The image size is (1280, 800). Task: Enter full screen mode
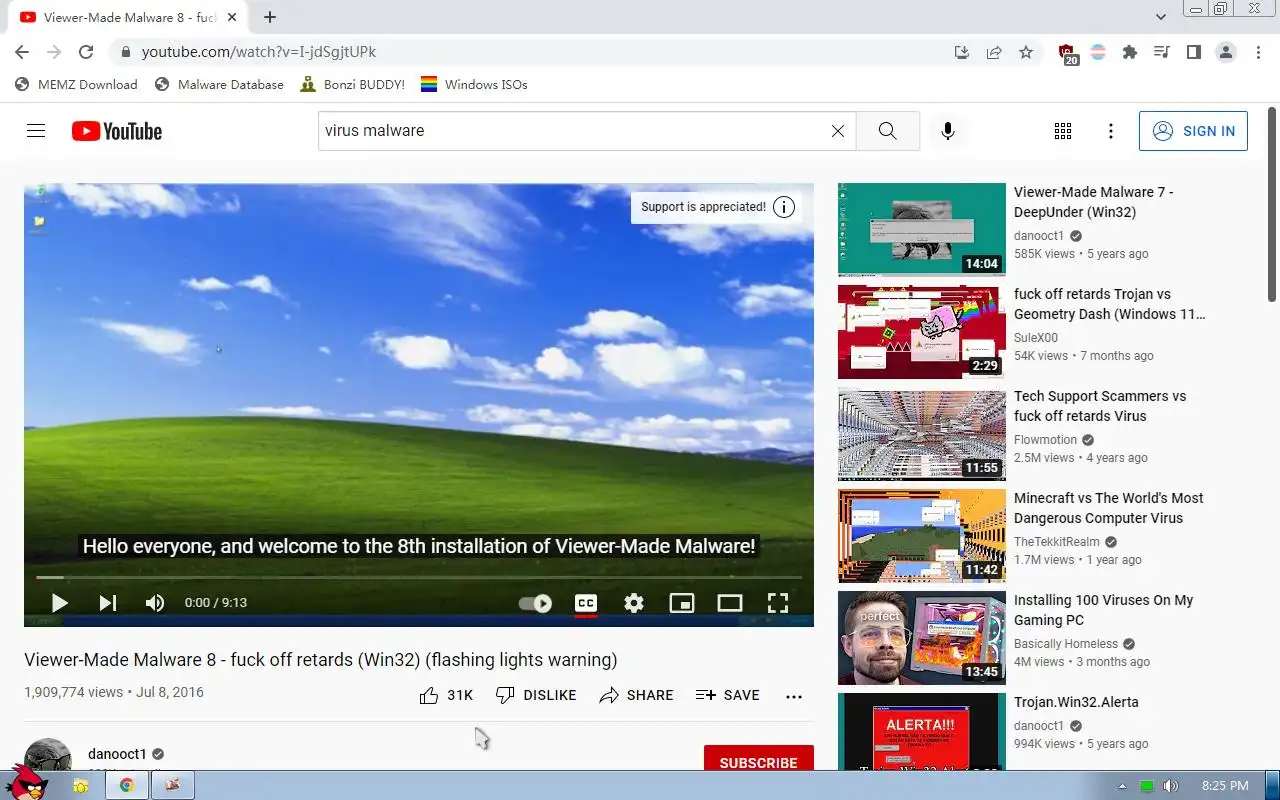pyautogui.click(x=778, y=603)
